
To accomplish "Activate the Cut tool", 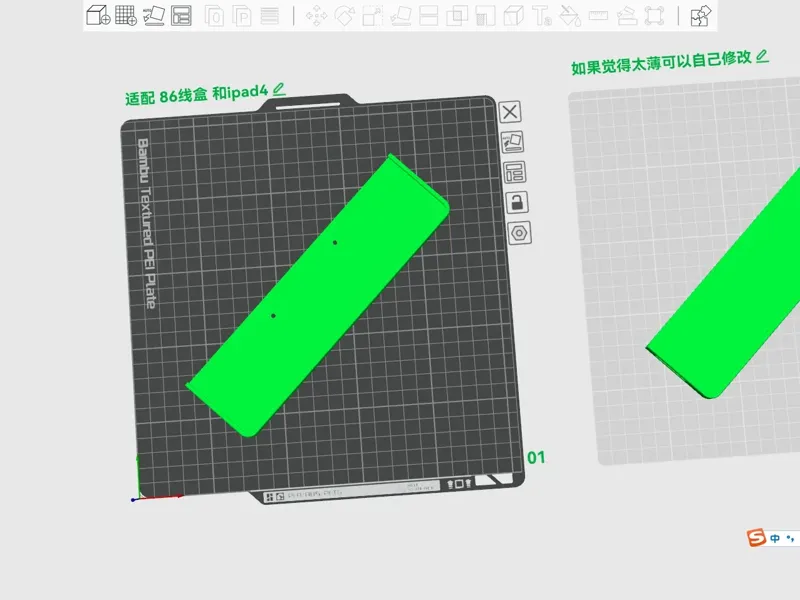I will [x=429, y=16].
